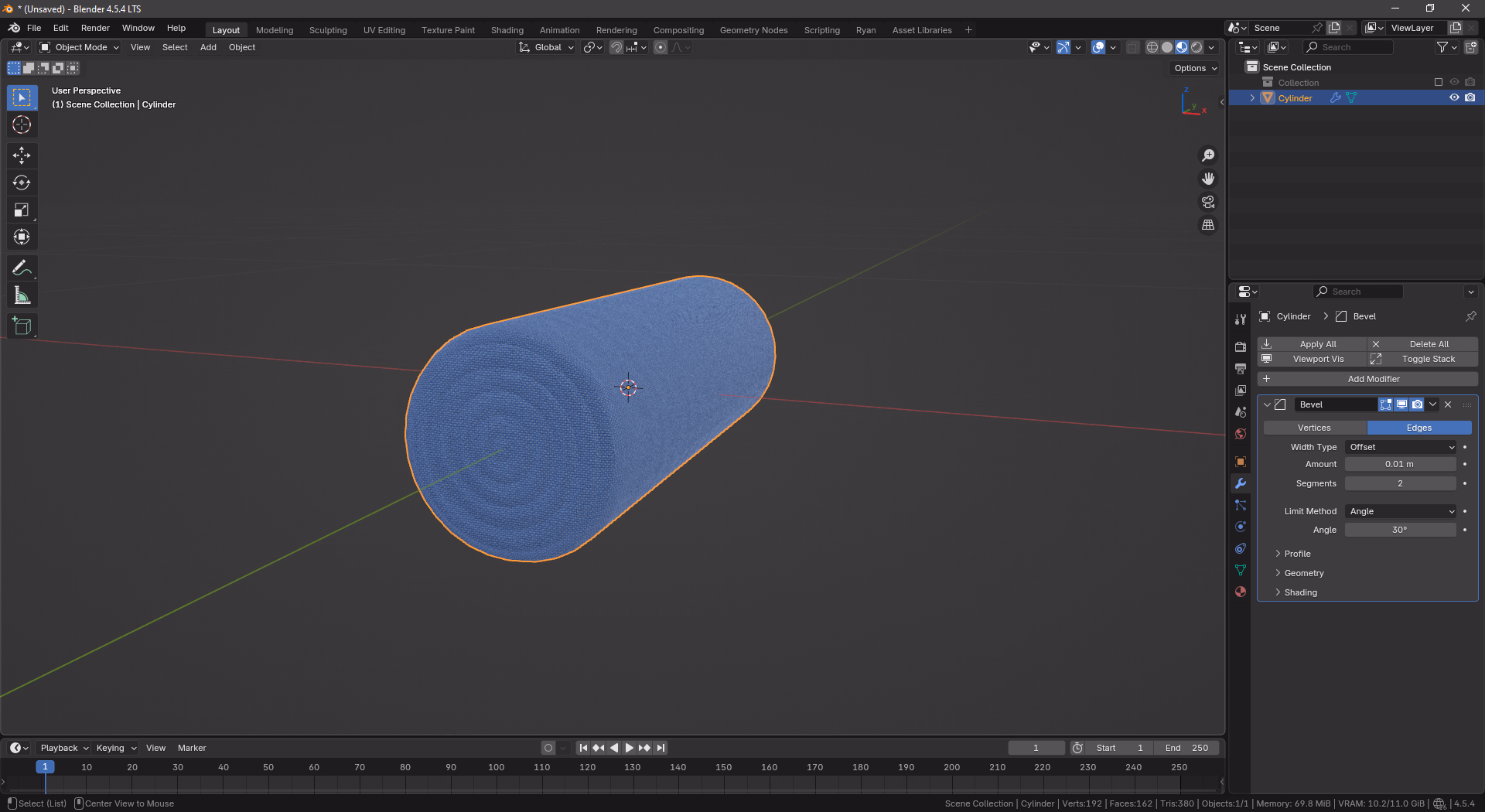This screenshot has height=812, width=1485.
Task: Click the Bevel Amount slider field
Action: 1400,464
